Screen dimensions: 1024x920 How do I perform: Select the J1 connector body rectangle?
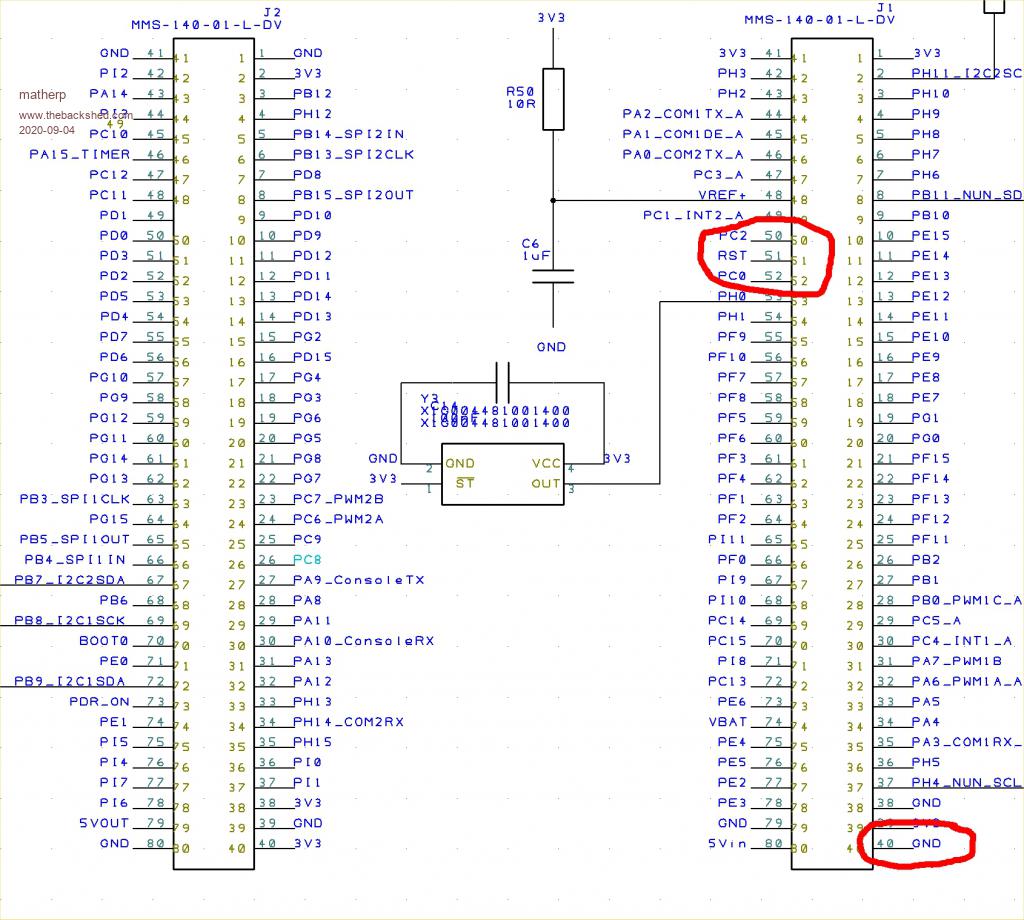pyautogui.click(x=831, y=448)
